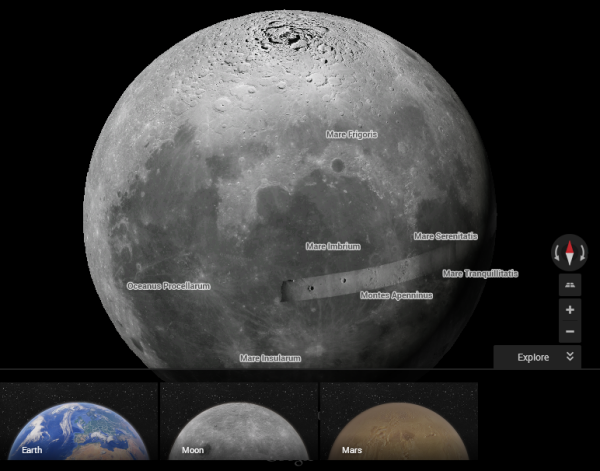Select the Mare Imbrium label
600x471 pixels.
(x=333, y=246)
